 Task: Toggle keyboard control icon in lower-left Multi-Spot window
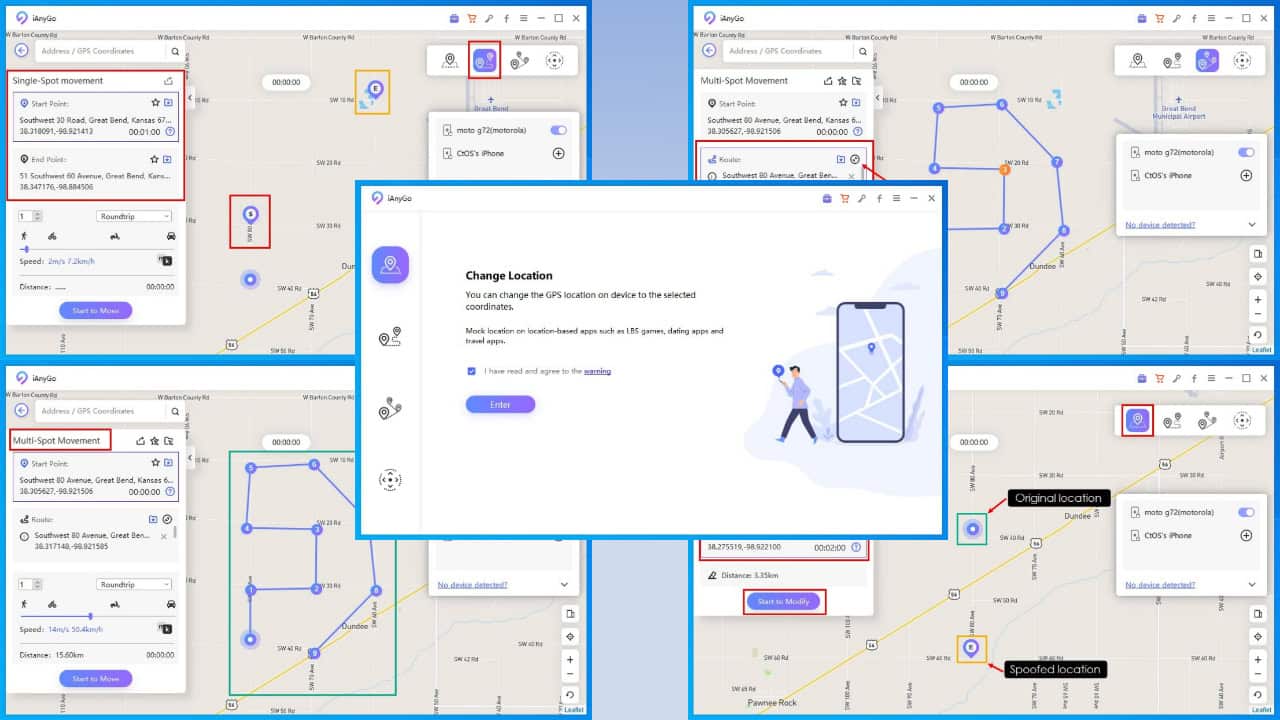tap(165, 629)
